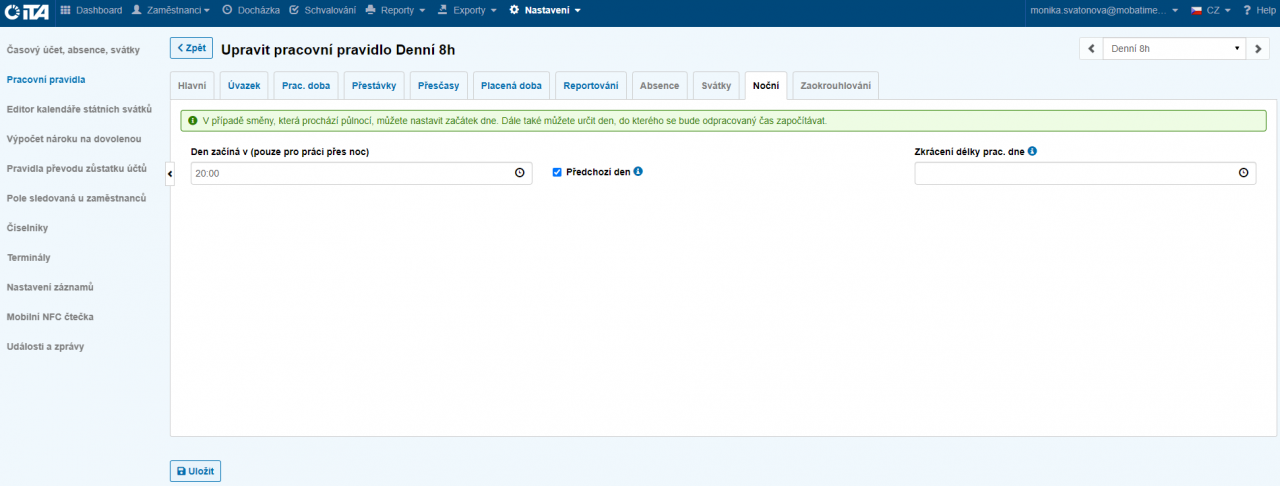Go to previous work rule arrow
This screenshot has height=486, width=1280.
pos(1091,48)
